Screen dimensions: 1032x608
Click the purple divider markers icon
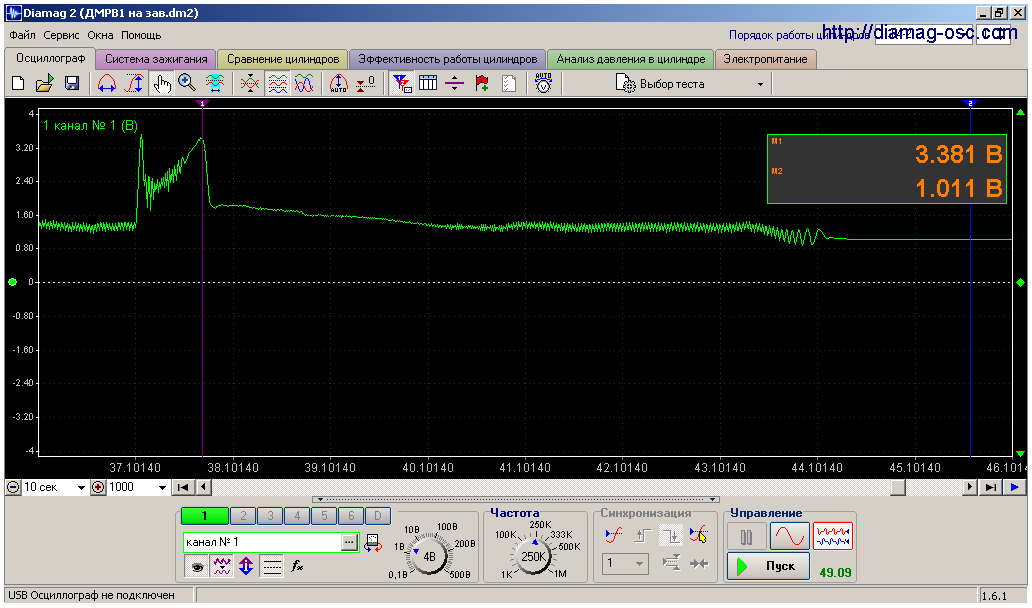point(455,84)
